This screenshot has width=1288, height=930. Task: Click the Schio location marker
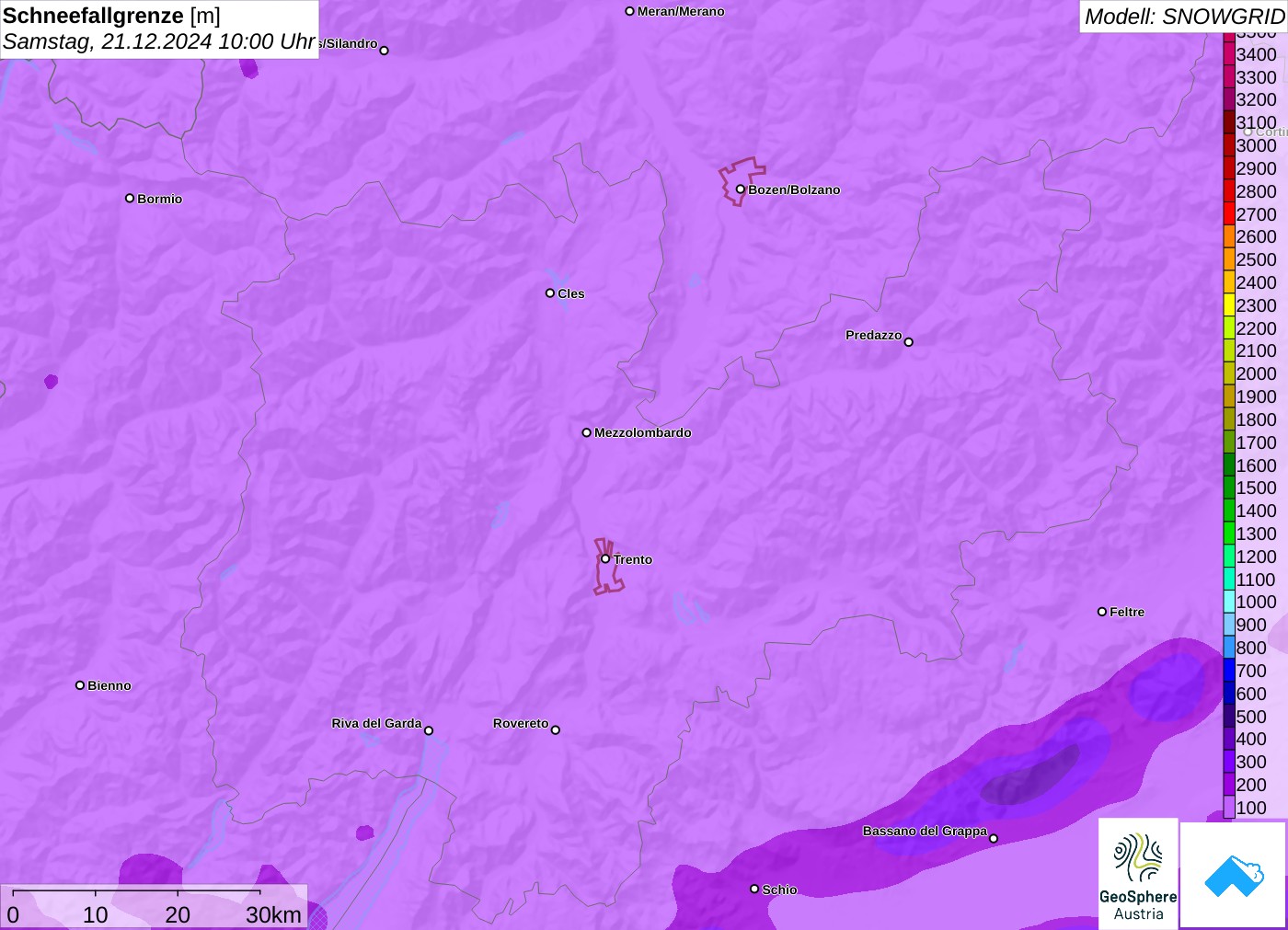click(x=754, y=889)
